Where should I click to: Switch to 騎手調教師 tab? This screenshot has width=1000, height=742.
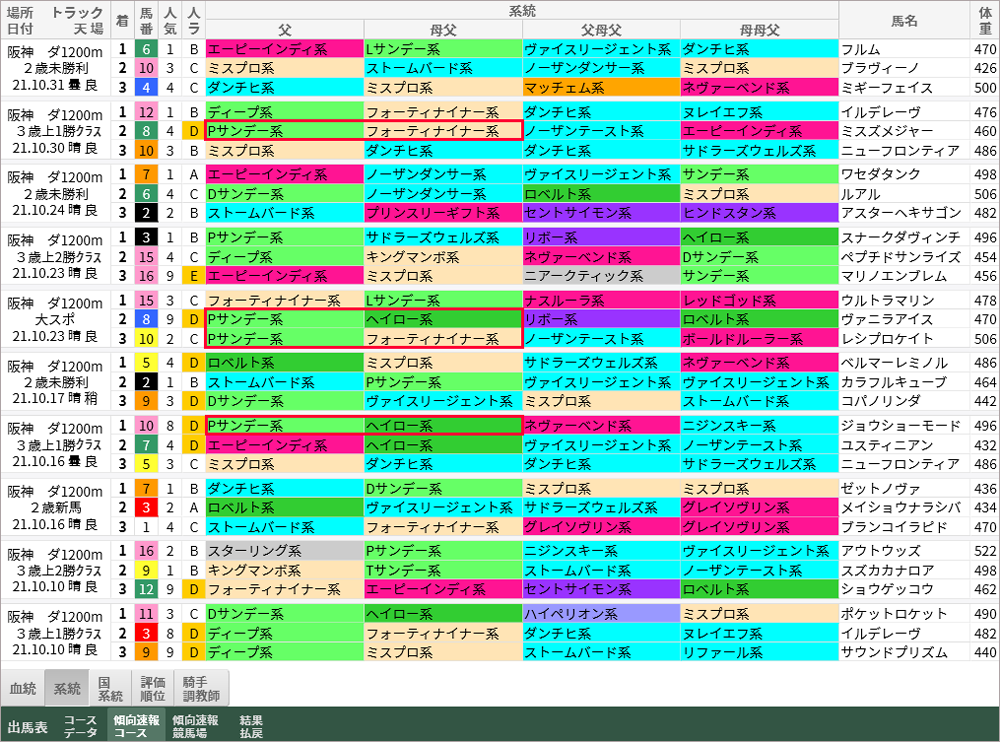[201, 688]
